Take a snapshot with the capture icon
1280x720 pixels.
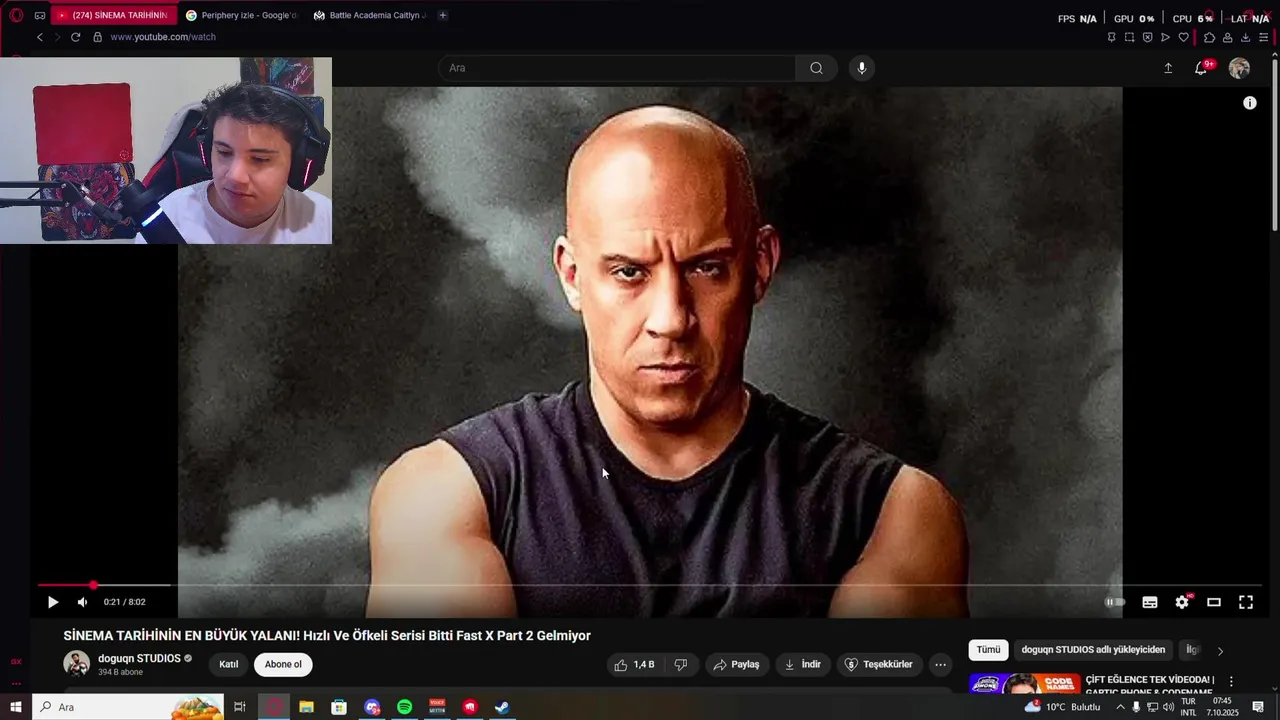tap(1129, 37)
